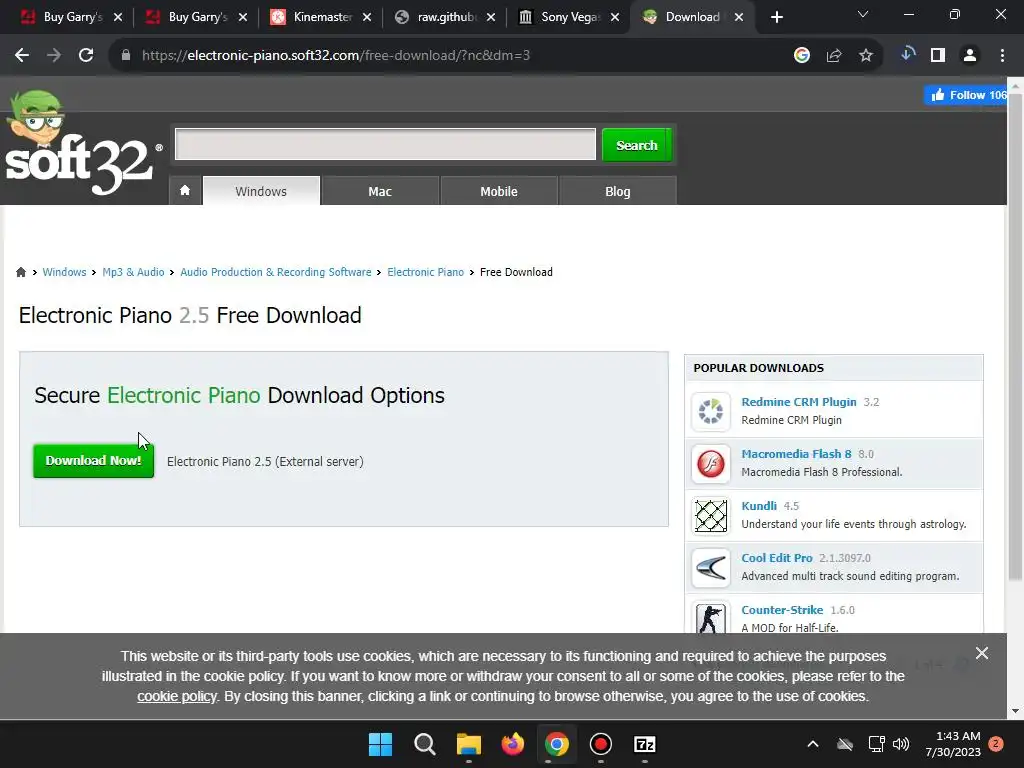This screenshot has width=1024, height=768.
Task: Open the Mp3 & Audio breadcrumb link
Action: [x=133, y=272]
